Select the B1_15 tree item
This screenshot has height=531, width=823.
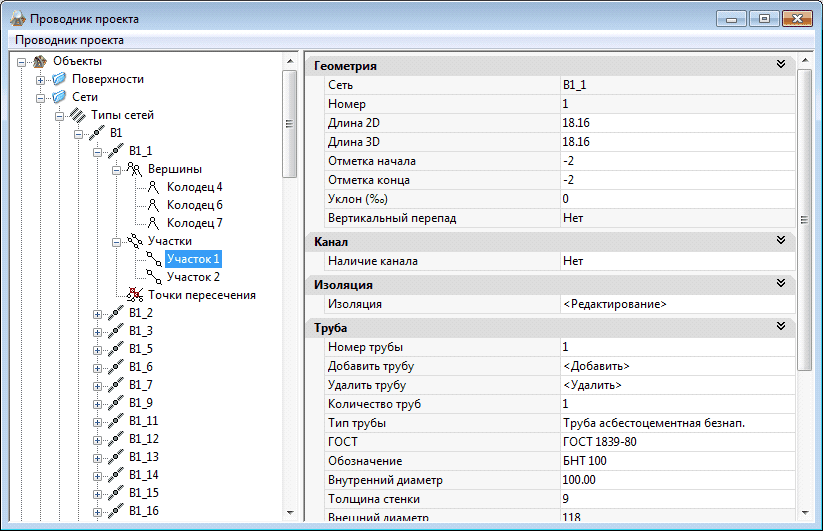pyautogui.click(x=143, y=493)
